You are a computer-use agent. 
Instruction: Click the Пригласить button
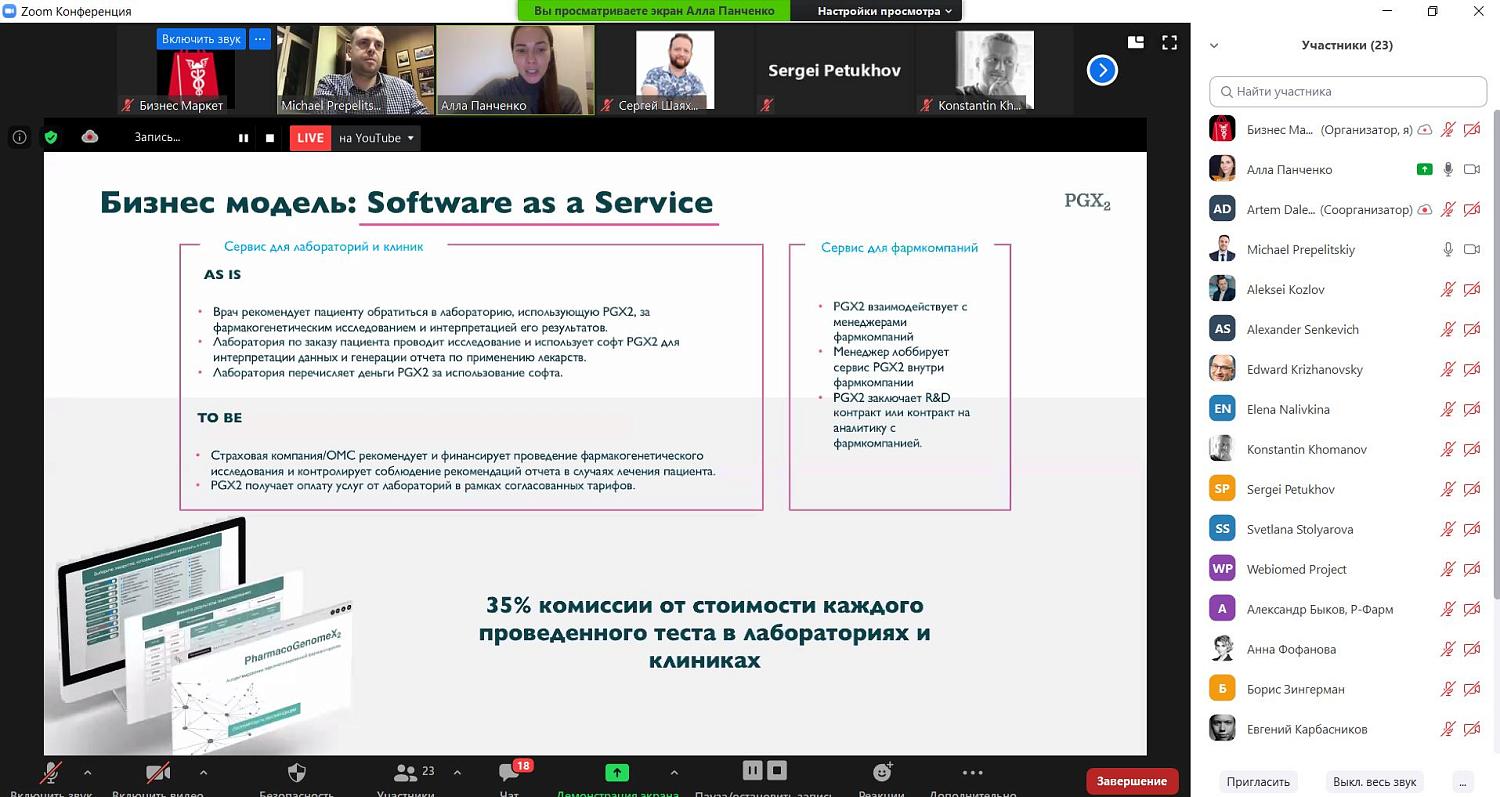click(x=1258, y=782)
